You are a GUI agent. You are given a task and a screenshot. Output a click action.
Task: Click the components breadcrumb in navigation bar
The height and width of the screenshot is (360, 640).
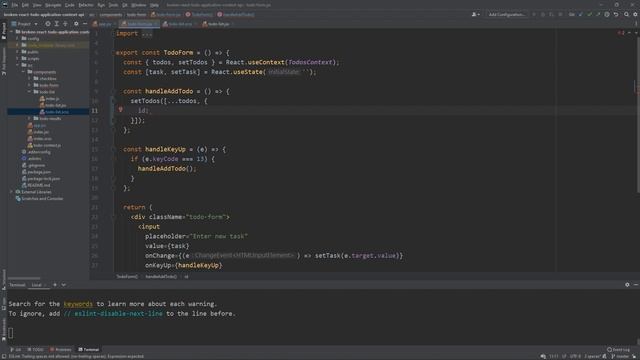pos(111,14)
